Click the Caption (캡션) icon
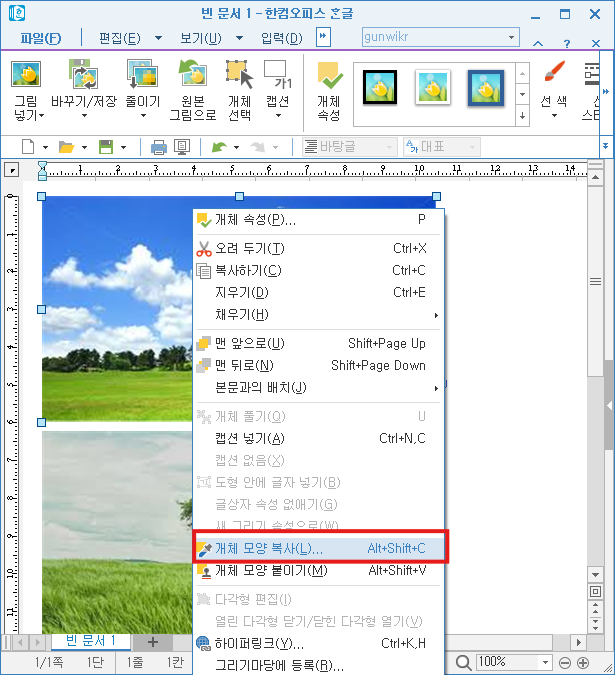The height and width of the screenshot is (675, 615). pyautogui.click(x=277, y=77)
